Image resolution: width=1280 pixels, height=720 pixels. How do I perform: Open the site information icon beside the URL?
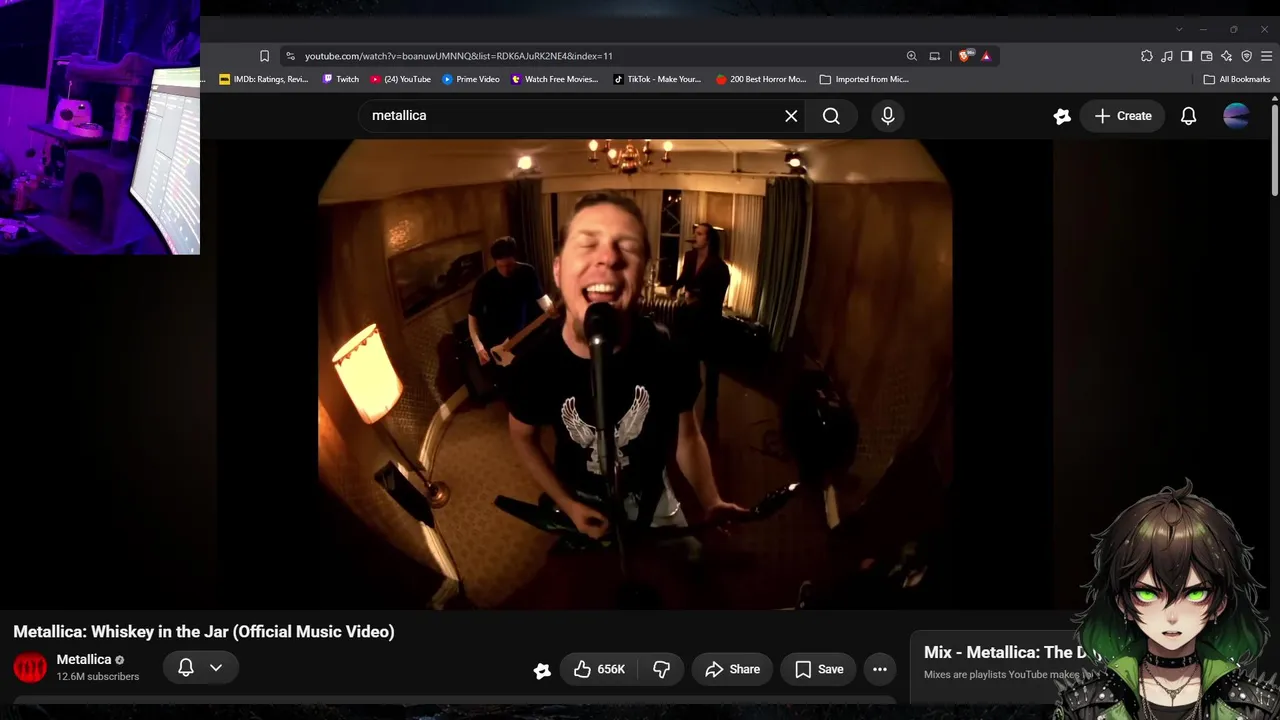pos(290,56)
